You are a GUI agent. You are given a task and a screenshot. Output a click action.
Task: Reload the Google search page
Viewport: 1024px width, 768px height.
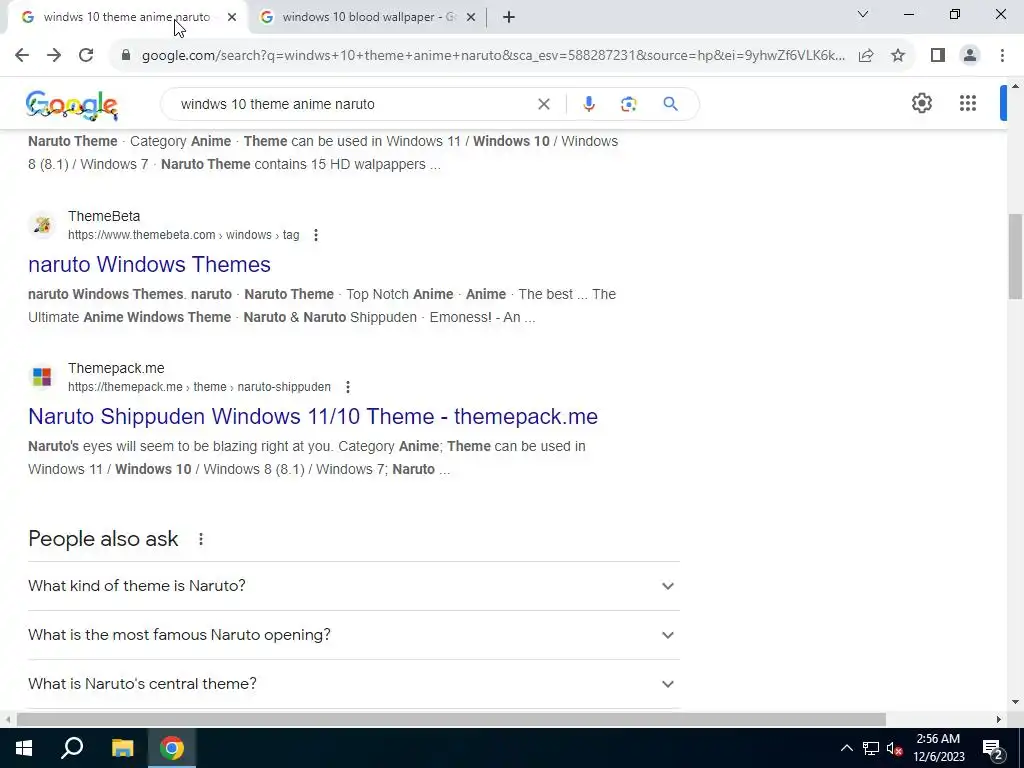click(x=86, y=56)
